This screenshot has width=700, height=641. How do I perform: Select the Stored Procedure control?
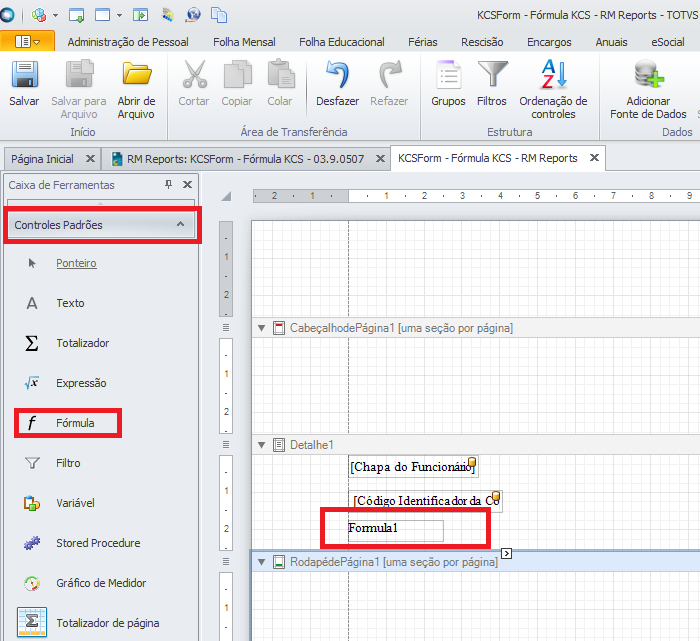(x=98, y=543)
